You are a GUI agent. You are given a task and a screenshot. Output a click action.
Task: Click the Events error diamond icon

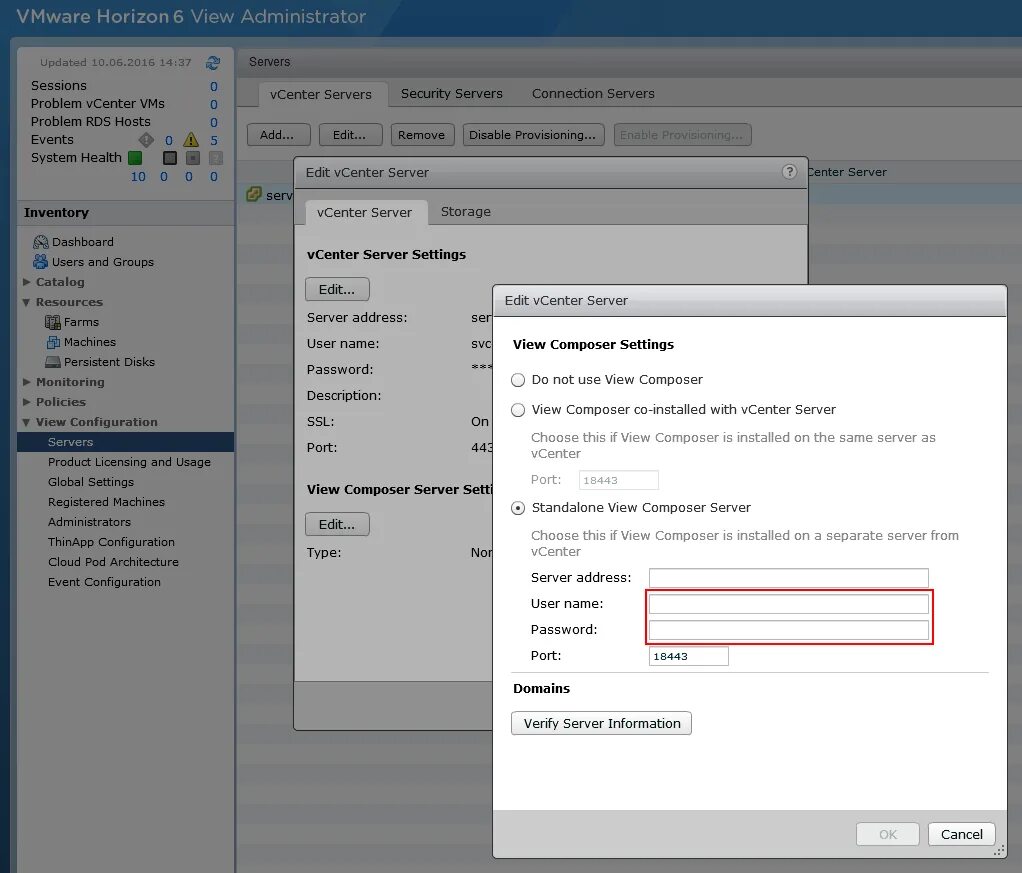coord(146,140)
